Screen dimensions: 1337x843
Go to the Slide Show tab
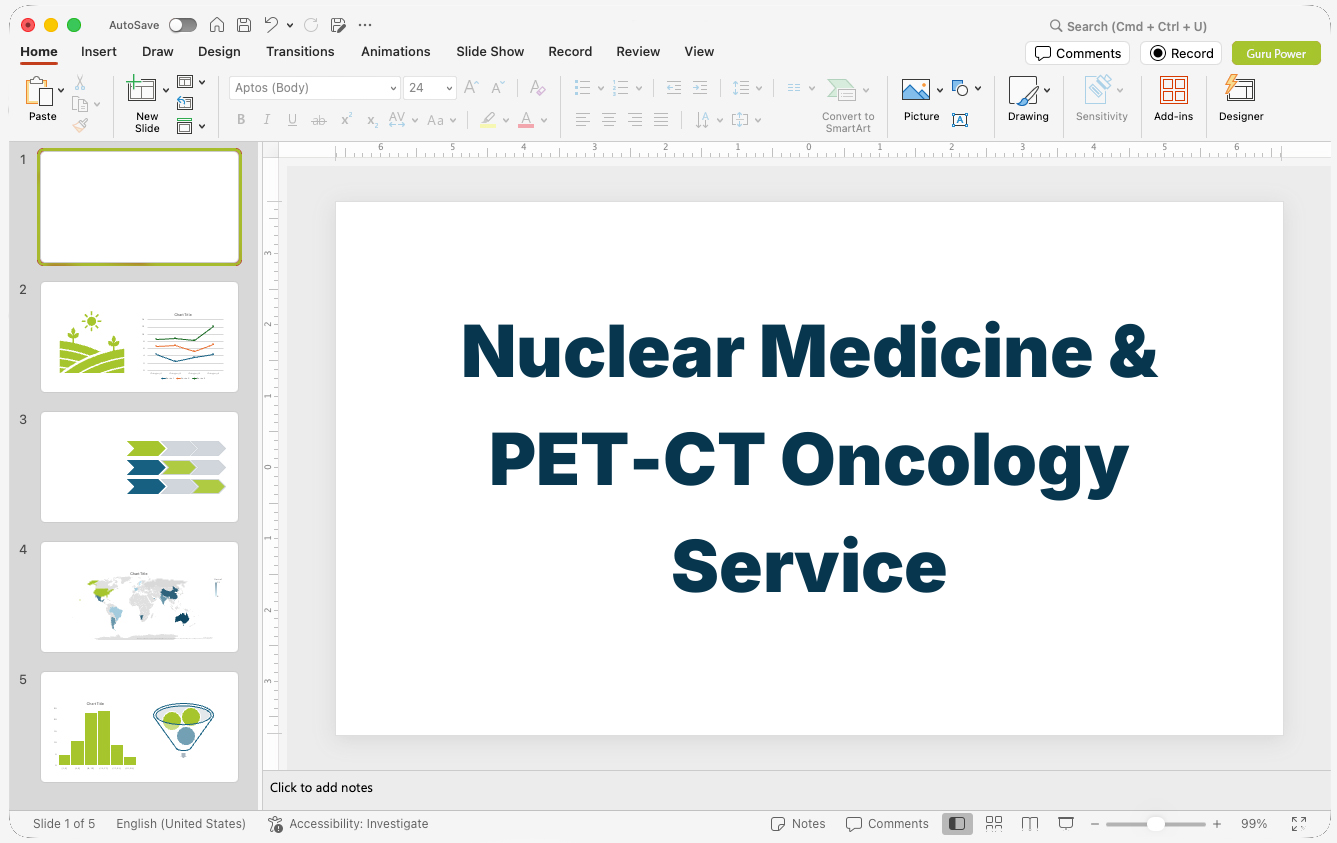[490, 52]
